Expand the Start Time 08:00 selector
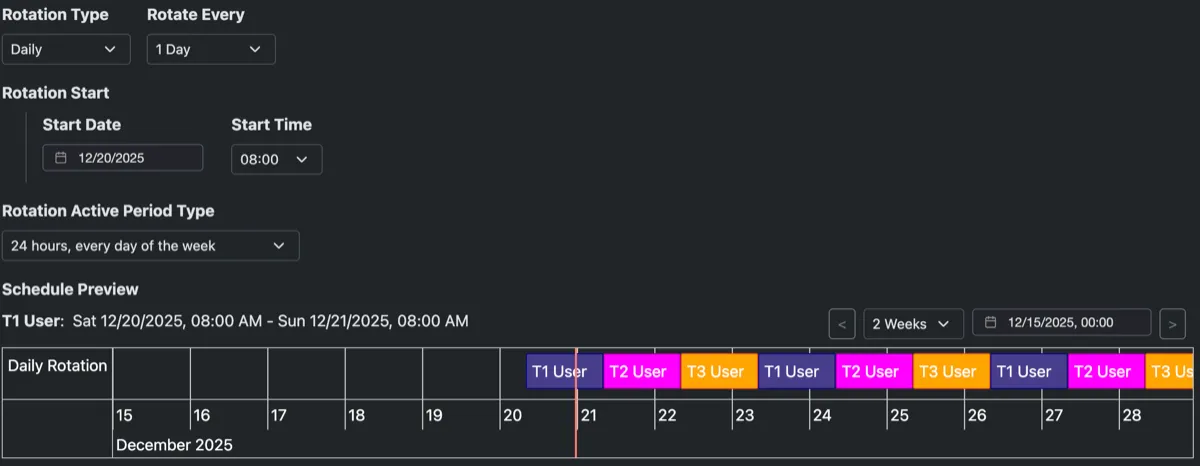Viewport: 1200px width, 466px height. click(x=276, y=159)
